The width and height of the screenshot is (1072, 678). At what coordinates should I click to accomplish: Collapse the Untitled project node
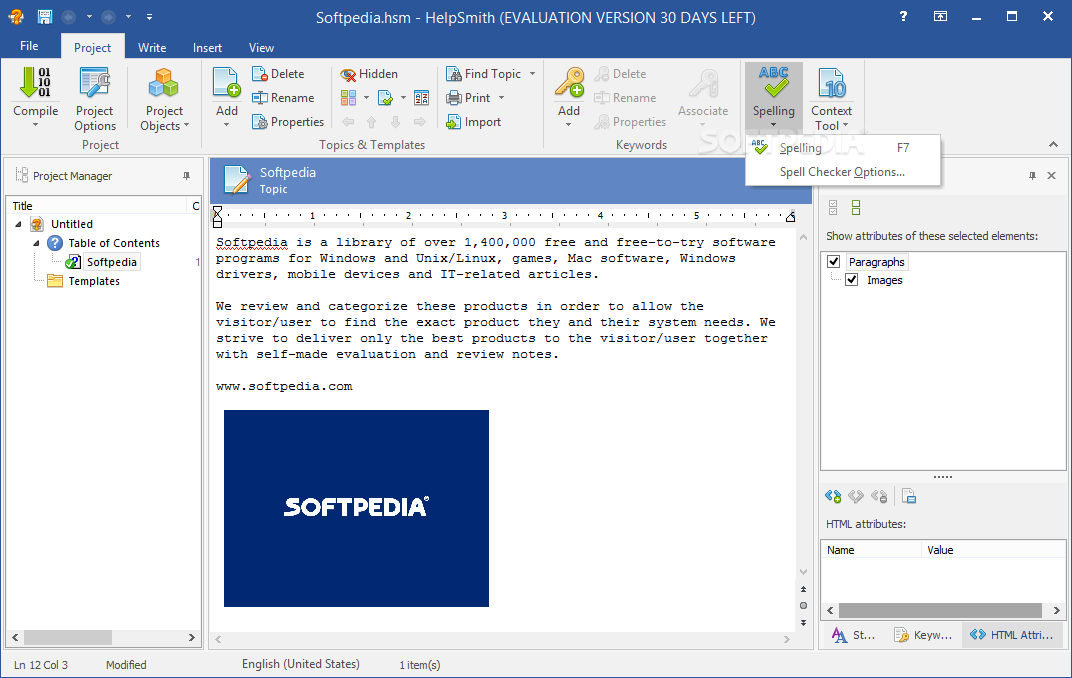pos(18,224)
